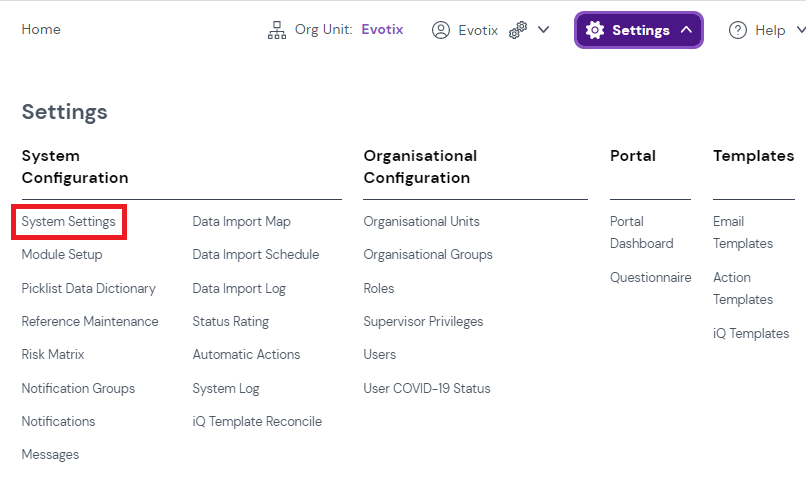
Task: Open System Settings
Action: tap(68, 221)
